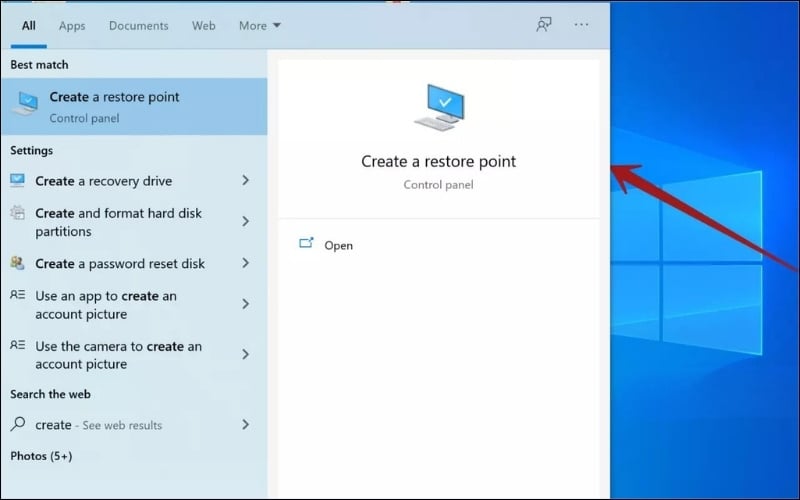Expand Use an app to create account picture chevron
Screen dimensions: 800x500
click(245, 304)
